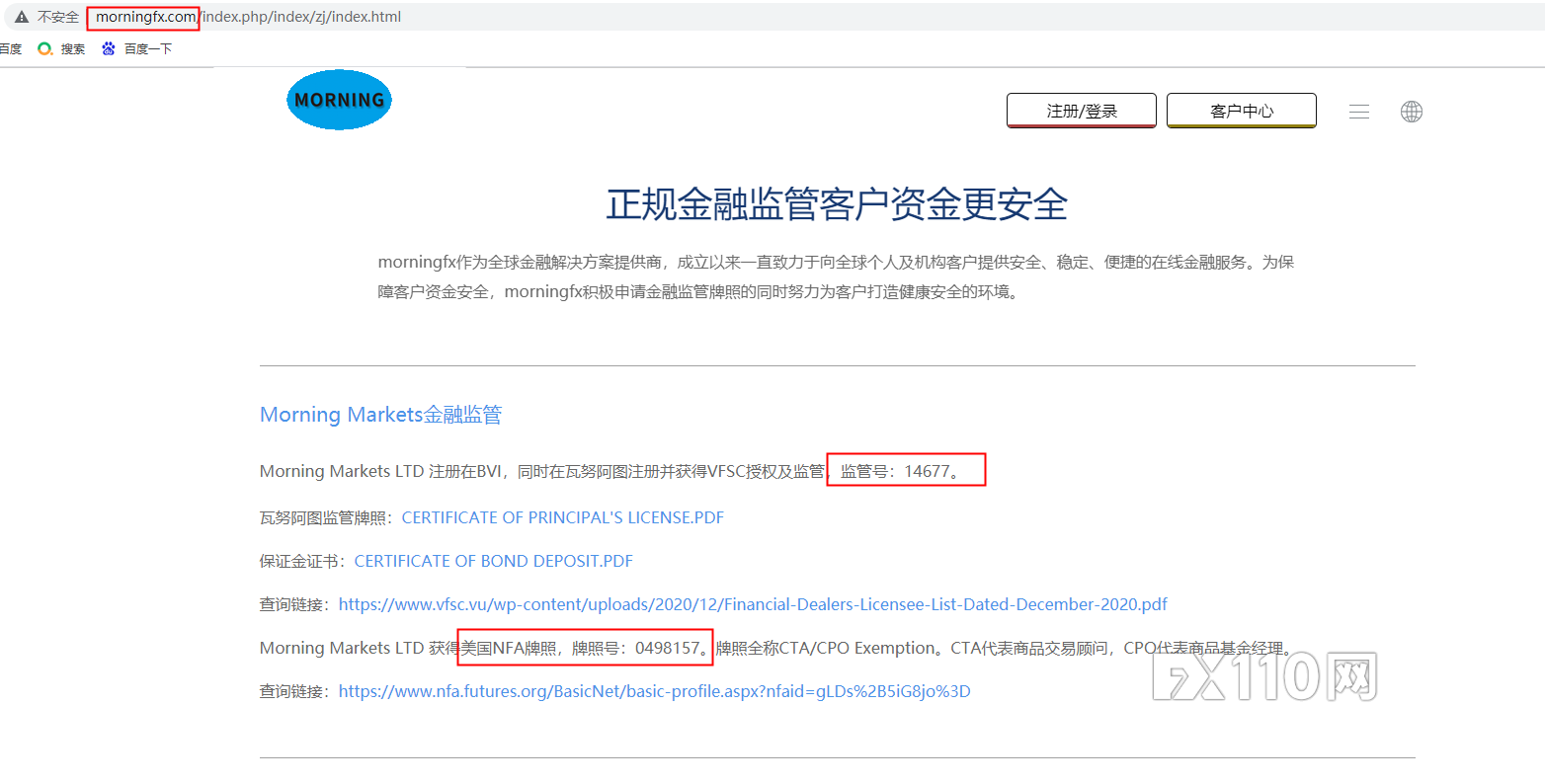Open CERTIFICATE OF PRINCIPAL'S LICENSE.PDF link
Screen dimensions: 1545x784
point(561,516)
